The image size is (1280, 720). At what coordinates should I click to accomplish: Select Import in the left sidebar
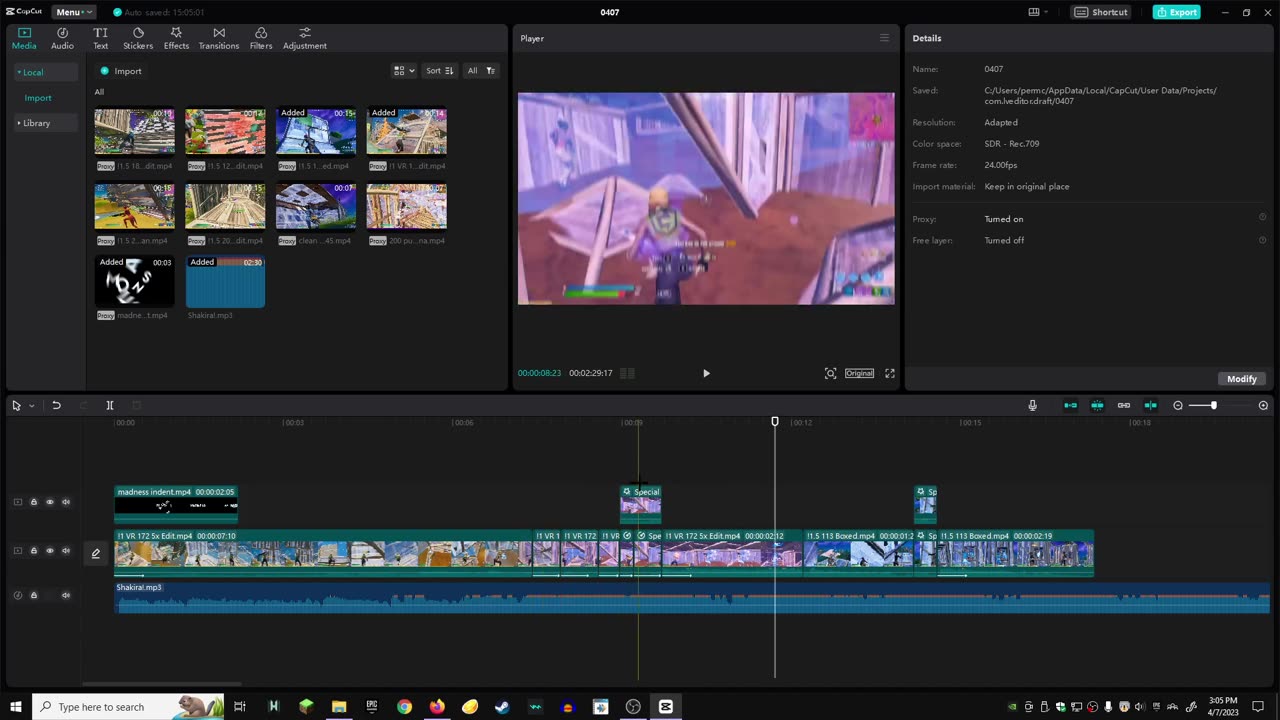[38, 98]
